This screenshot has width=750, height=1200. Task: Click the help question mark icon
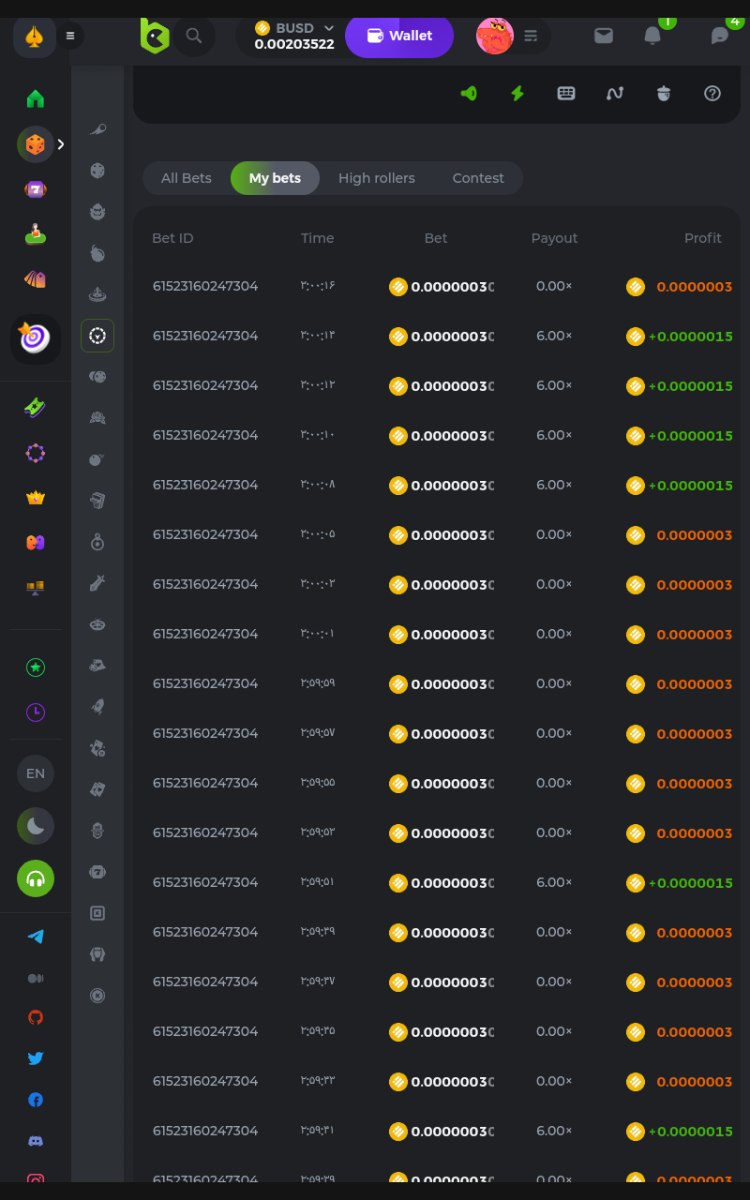point(712,93)
